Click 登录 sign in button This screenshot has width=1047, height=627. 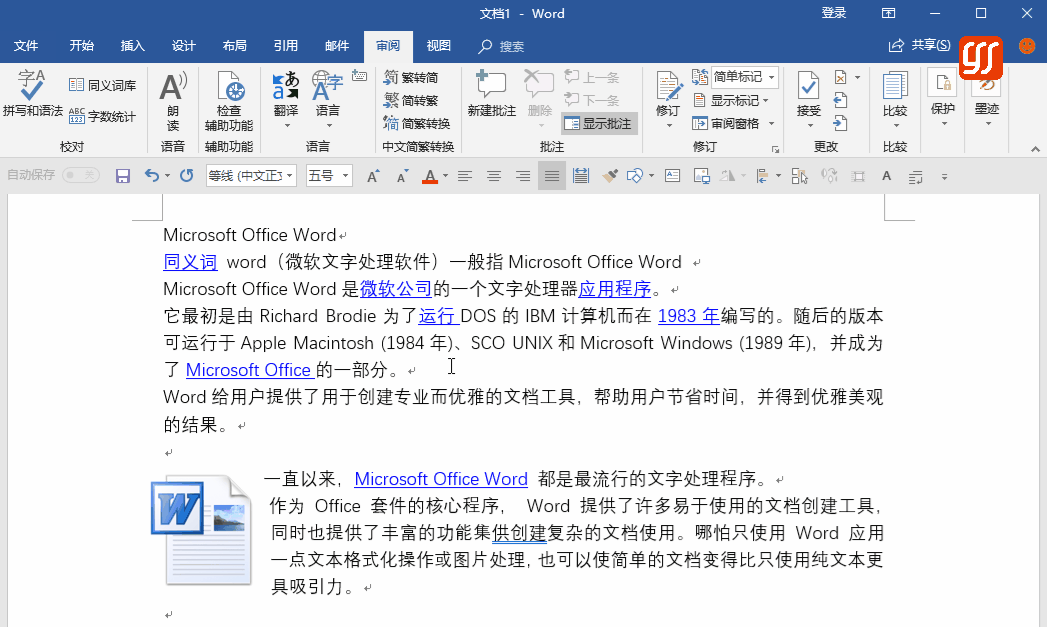tap(833, 13)
